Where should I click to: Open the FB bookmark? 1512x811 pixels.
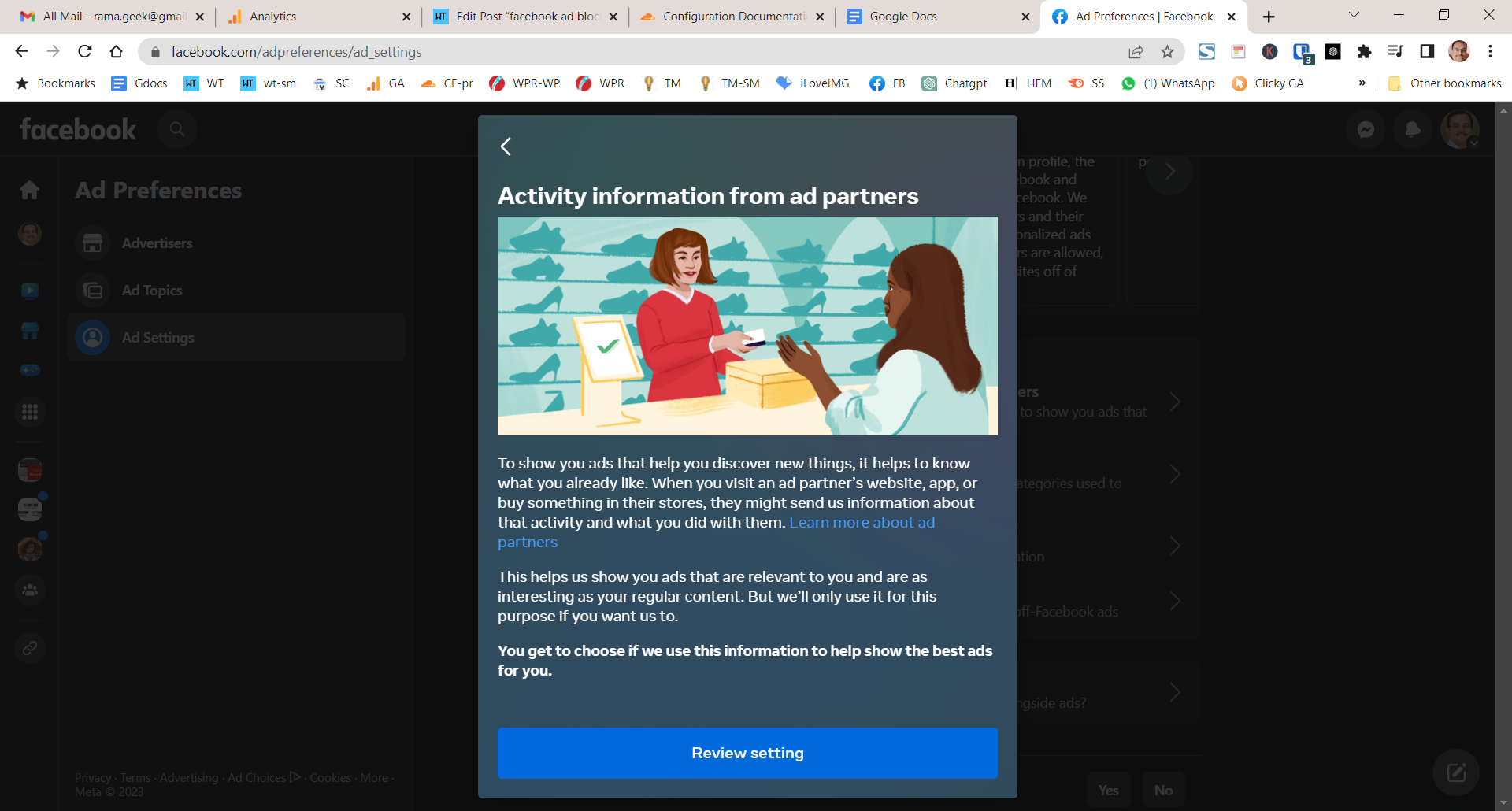pos(888,83)
